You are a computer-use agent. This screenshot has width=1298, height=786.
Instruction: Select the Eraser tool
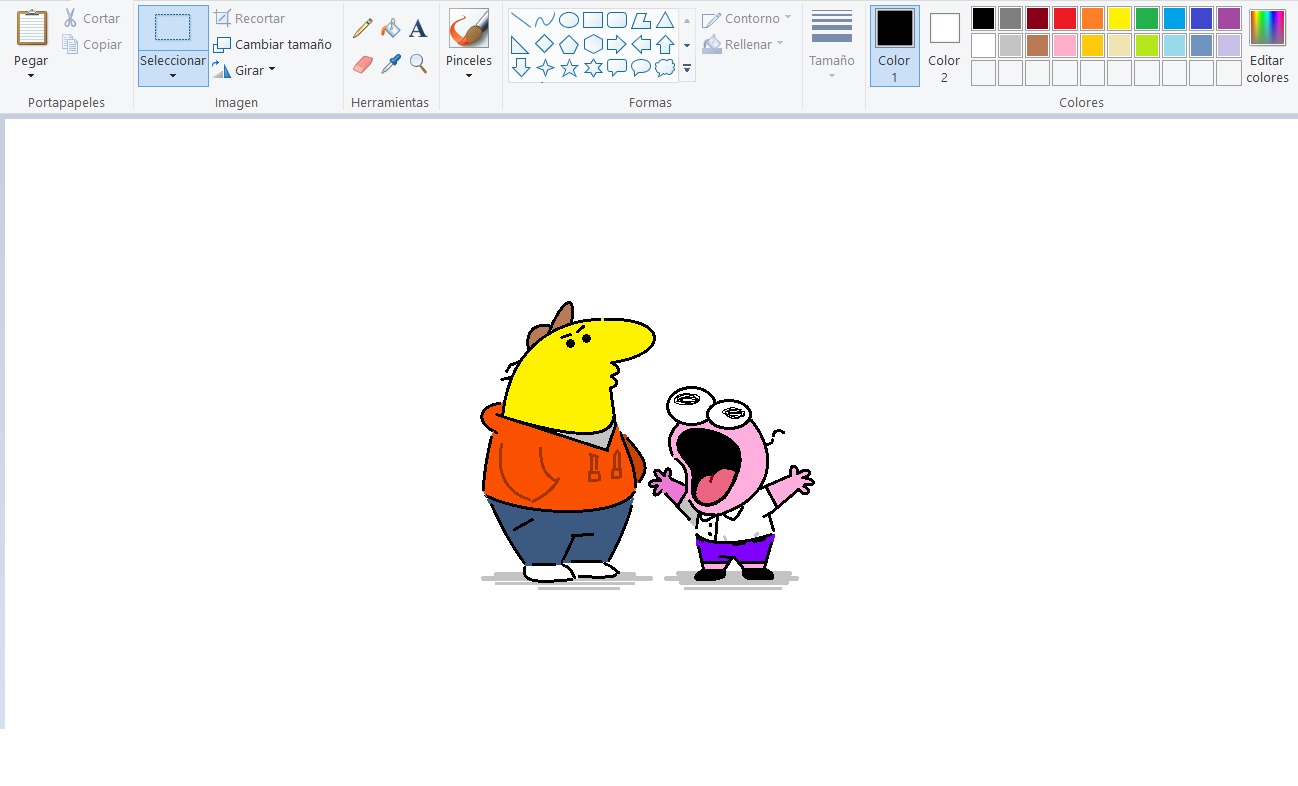(x=363, y=64)
